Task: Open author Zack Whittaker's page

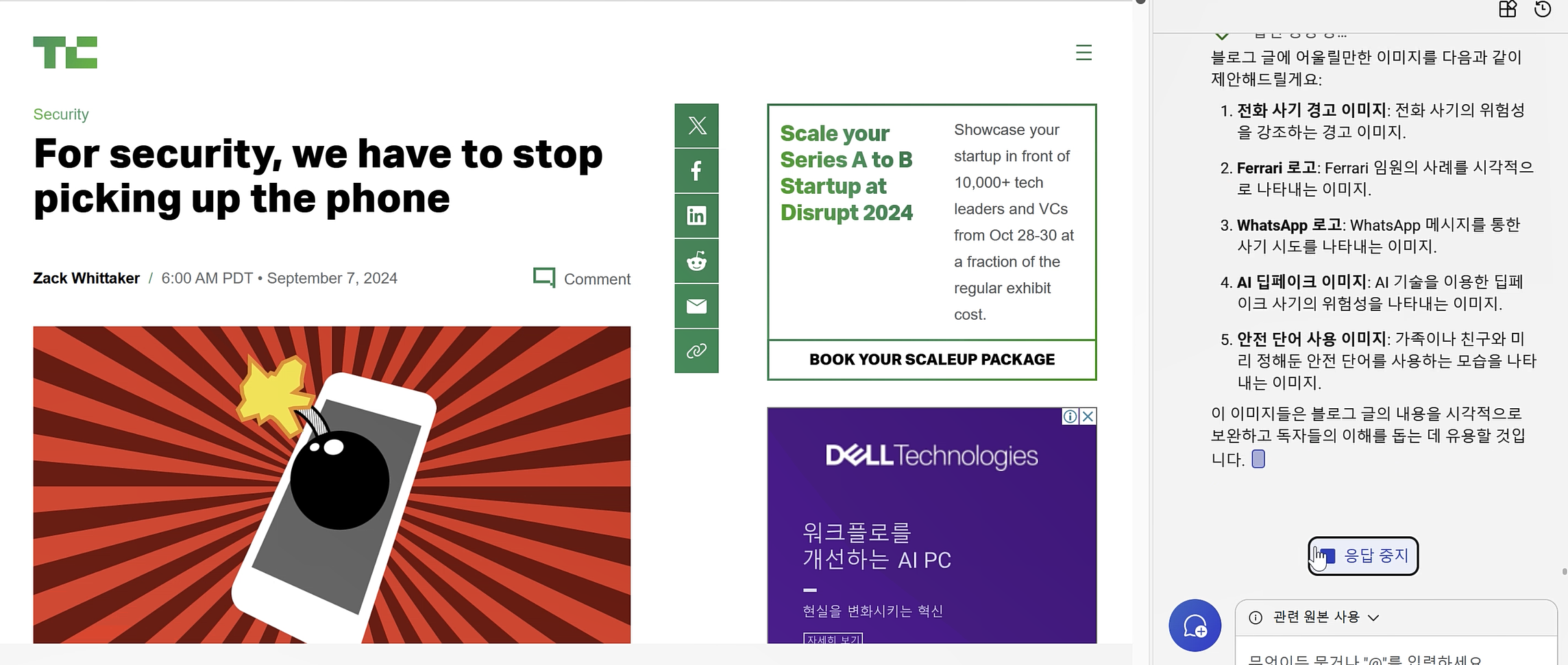Action: [86, 278]
